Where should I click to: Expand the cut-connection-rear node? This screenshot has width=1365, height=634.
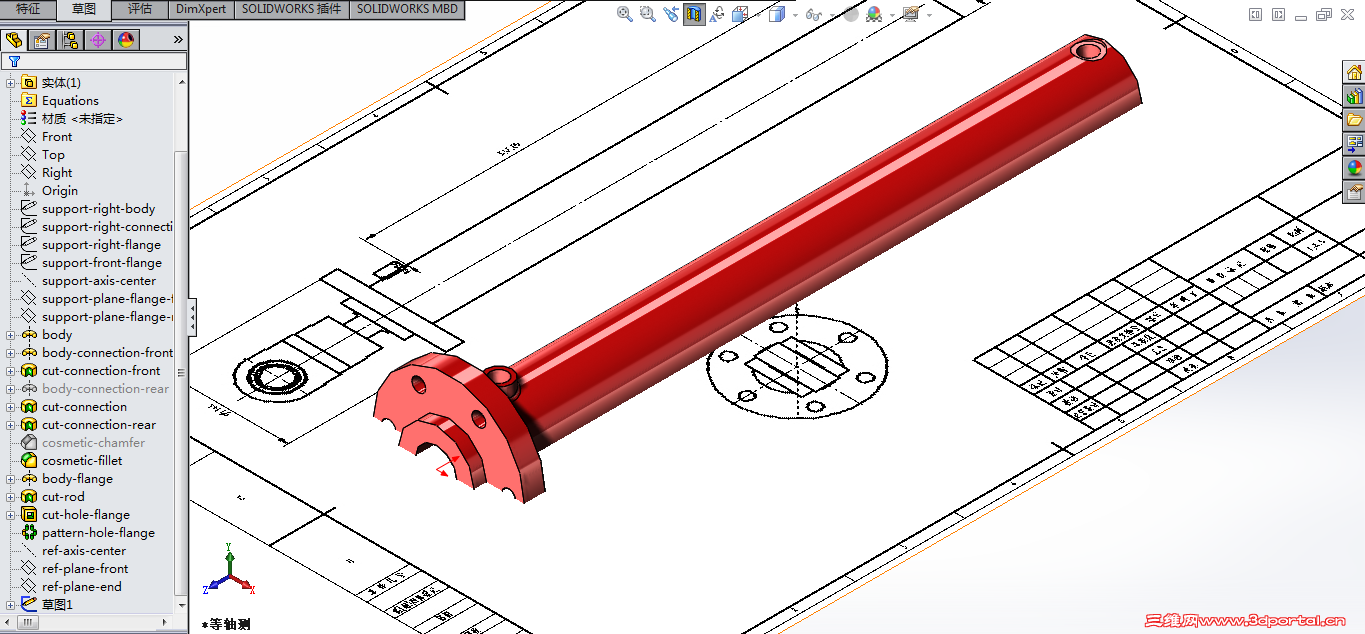point(11,425)
